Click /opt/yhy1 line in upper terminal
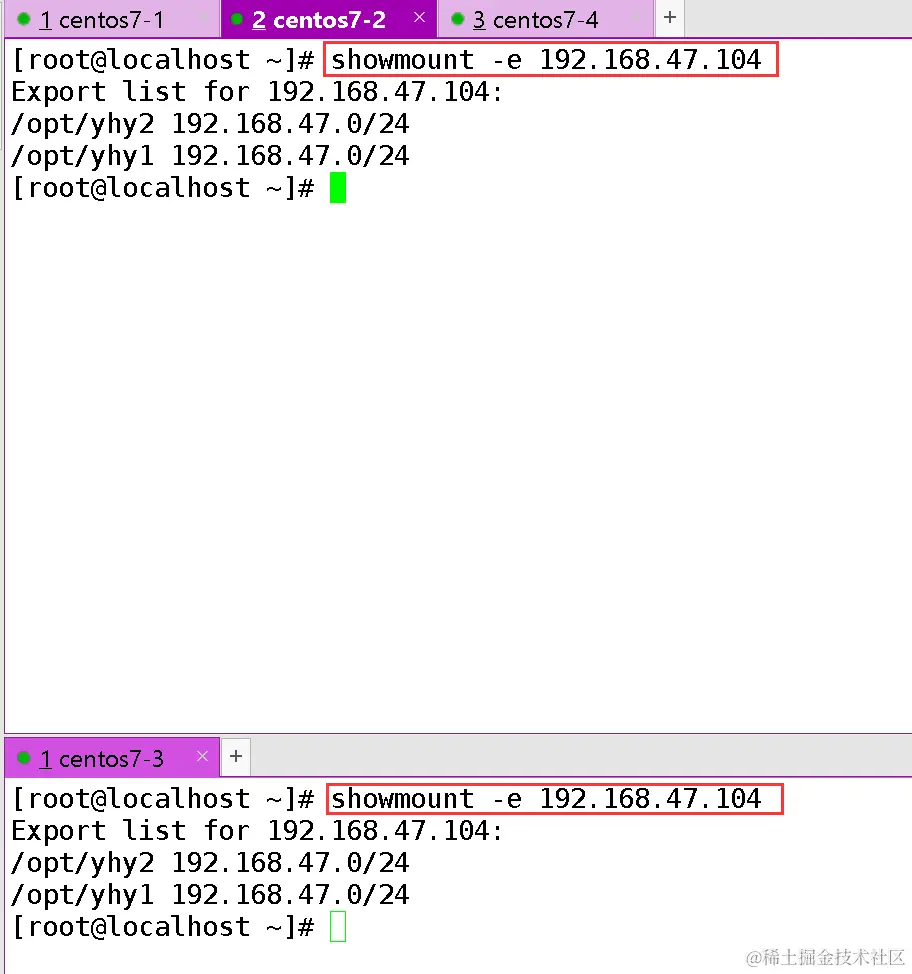Screen dimensions: 912x974 [210, 156]
